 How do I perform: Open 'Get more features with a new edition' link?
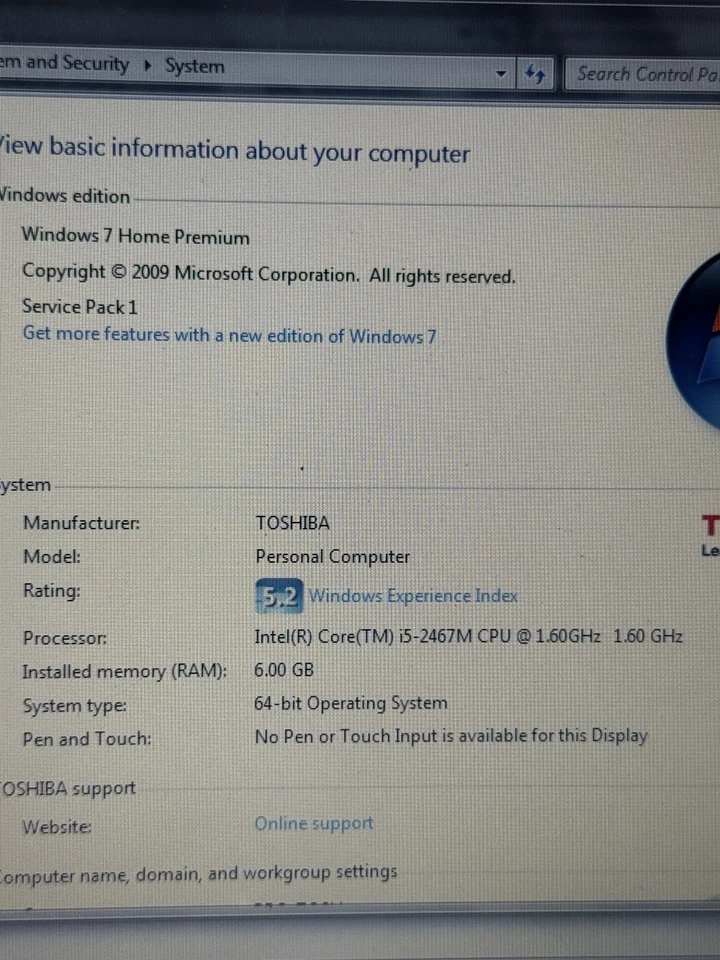pos(229,335)
